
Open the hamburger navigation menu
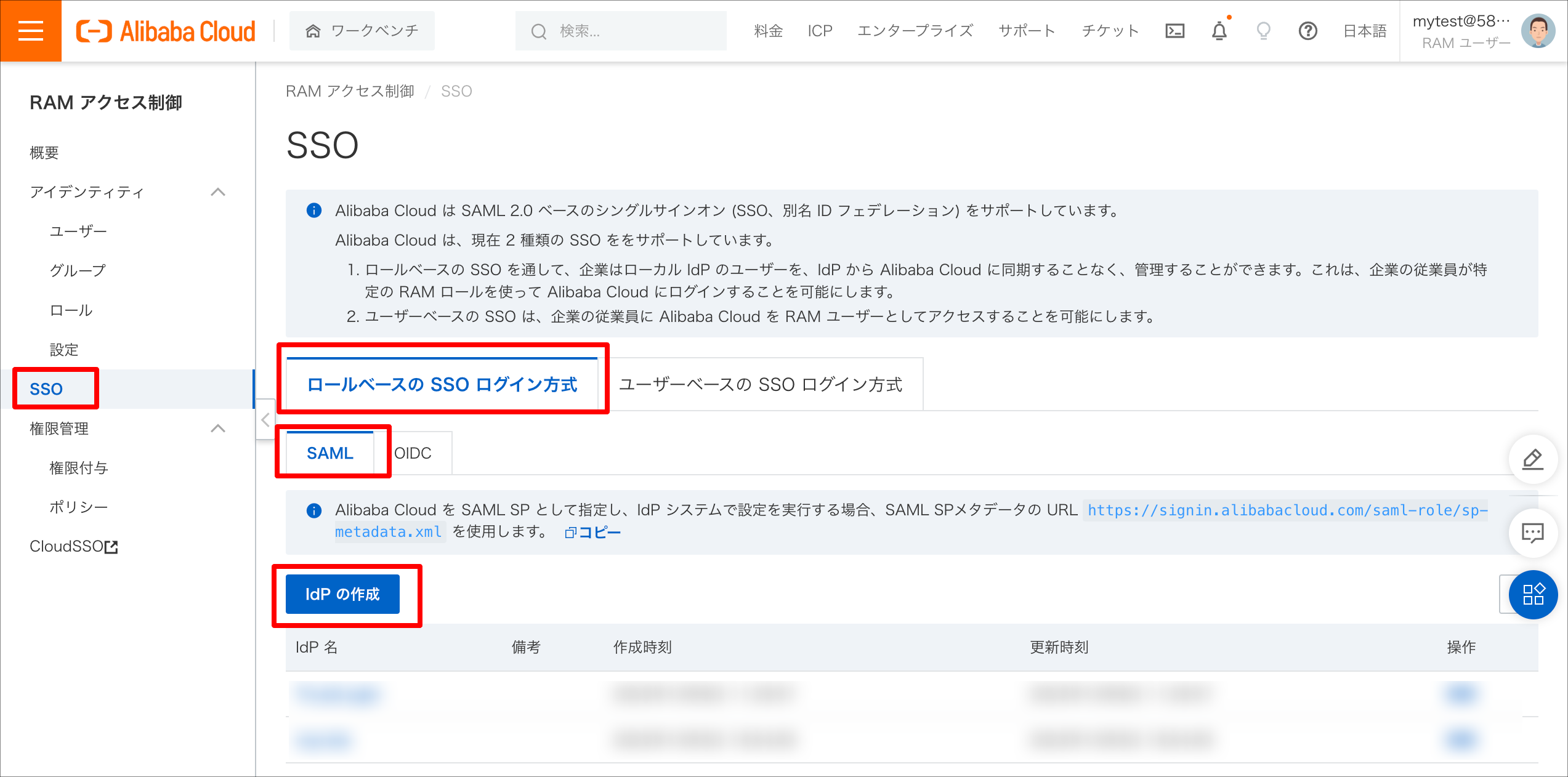[31, 31]
